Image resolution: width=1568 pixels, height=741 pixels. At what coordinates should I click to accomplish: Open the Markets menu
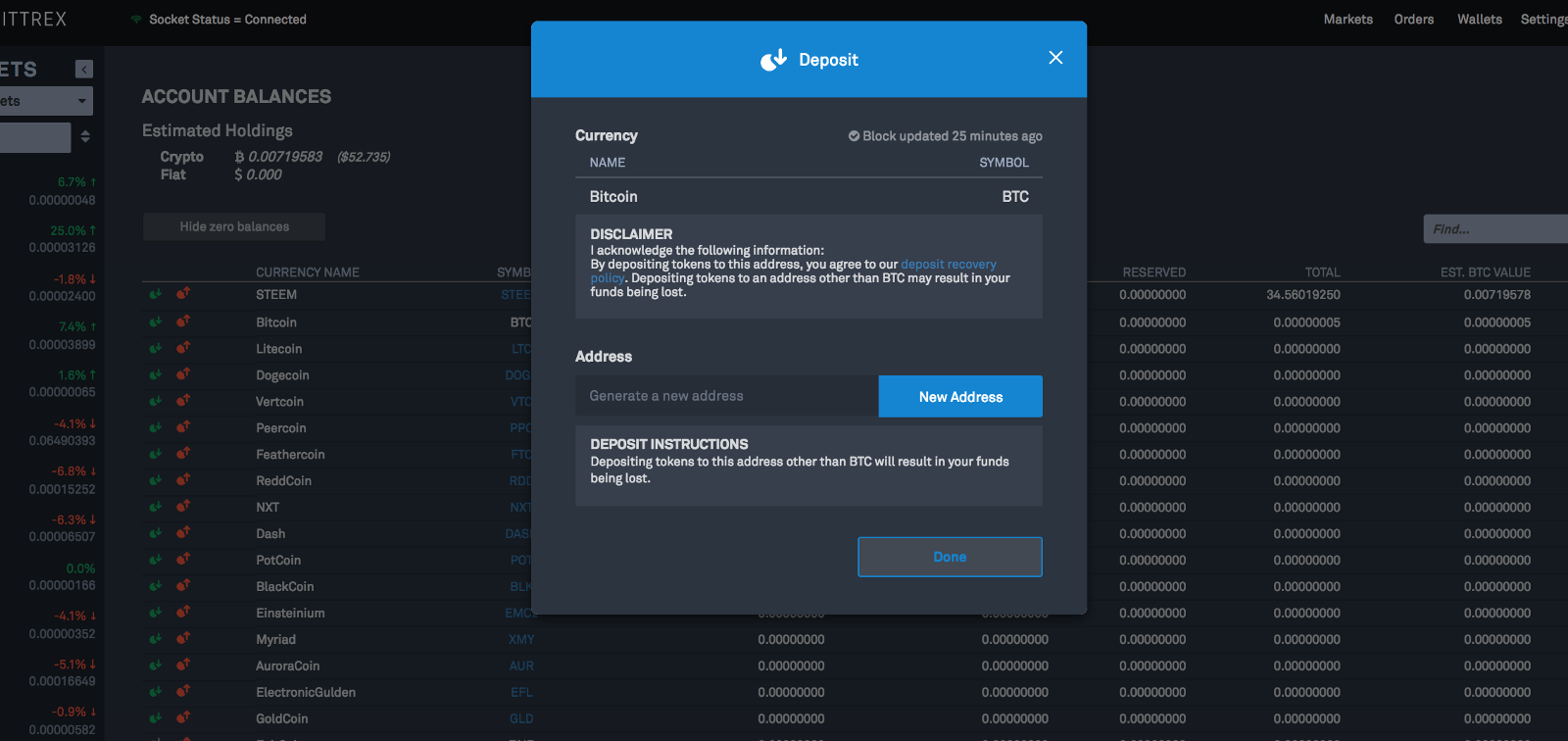[1347, 20]
